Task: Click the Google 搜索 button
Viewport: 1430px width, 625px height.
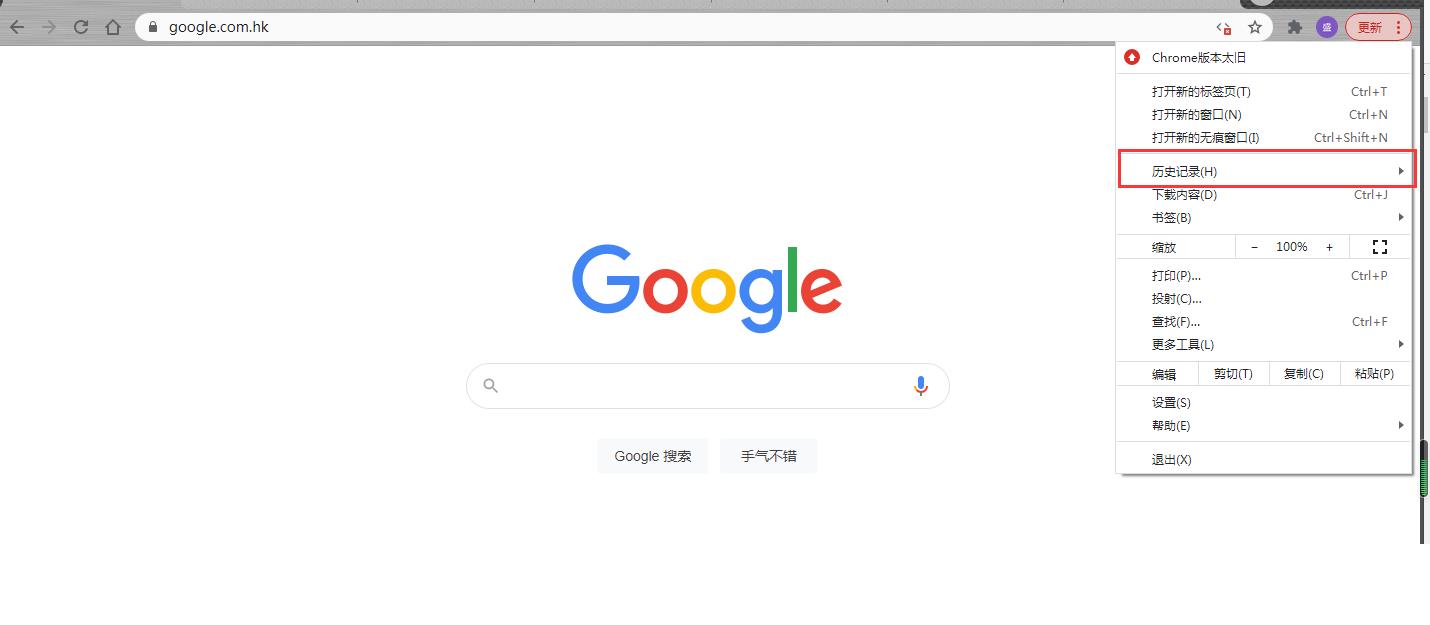Action: click(x=653, y=456)
